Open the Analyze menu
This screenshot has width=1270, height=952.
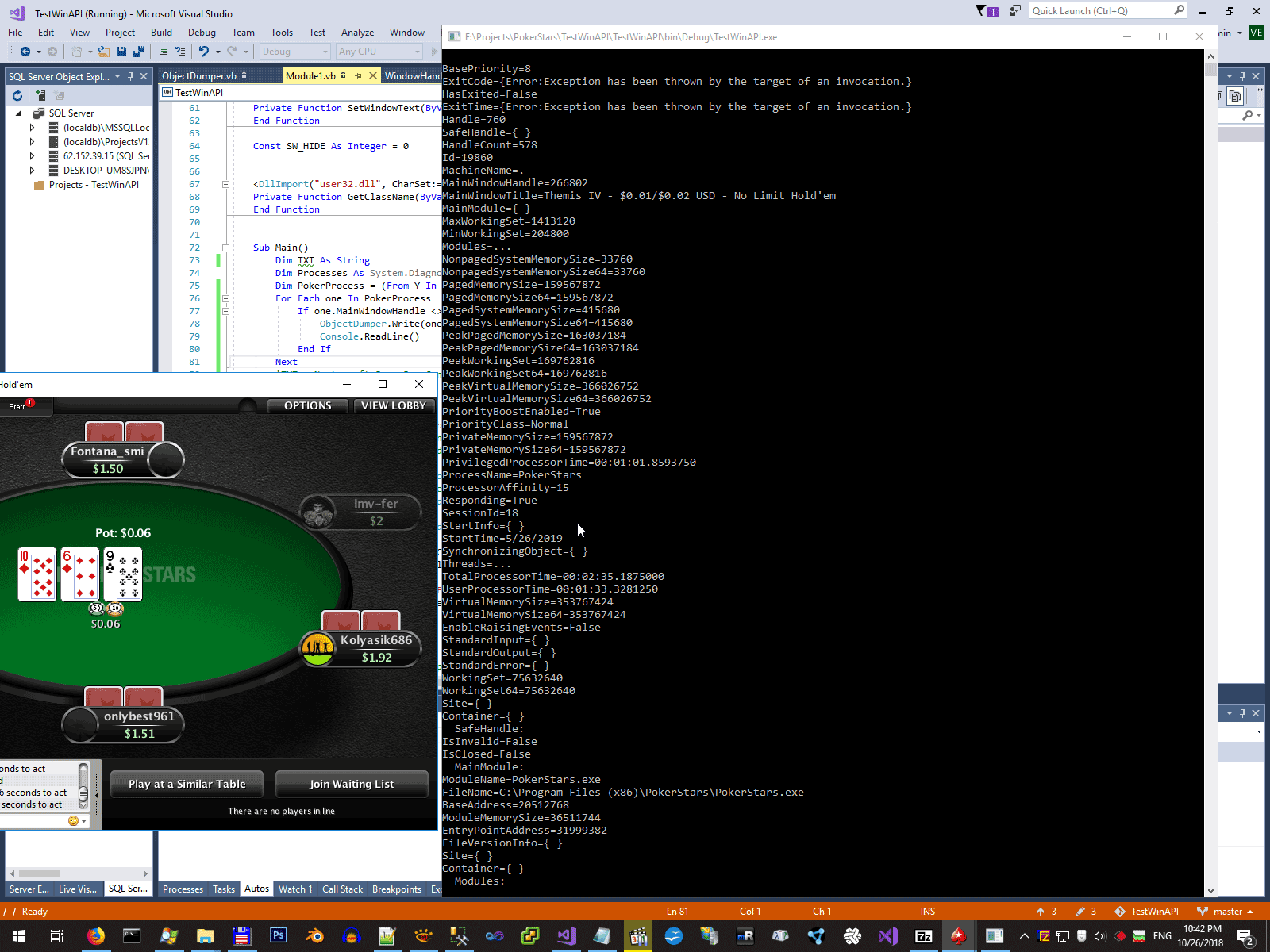(x=357, y=33)
